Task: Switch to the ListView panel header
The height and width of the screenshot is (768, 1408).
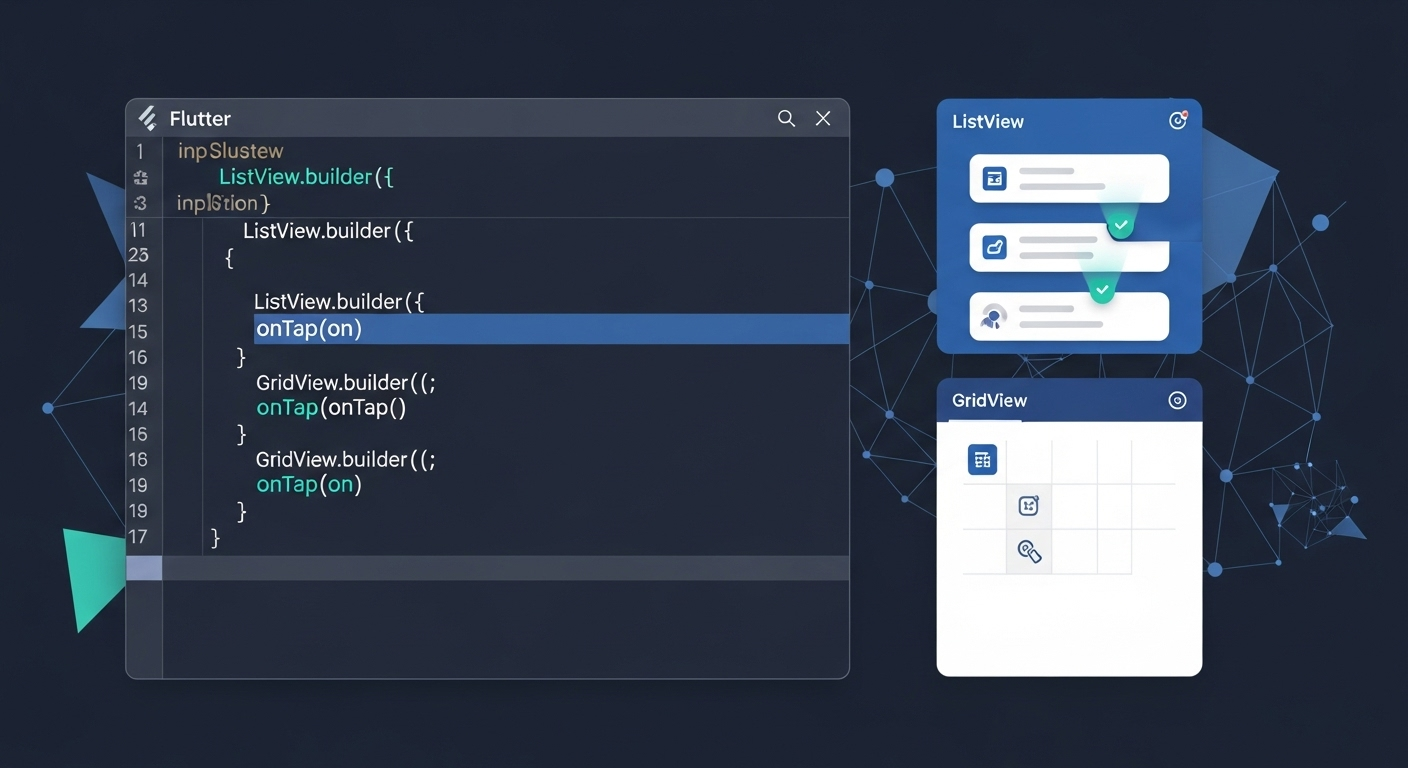Action: pos(988,121)
